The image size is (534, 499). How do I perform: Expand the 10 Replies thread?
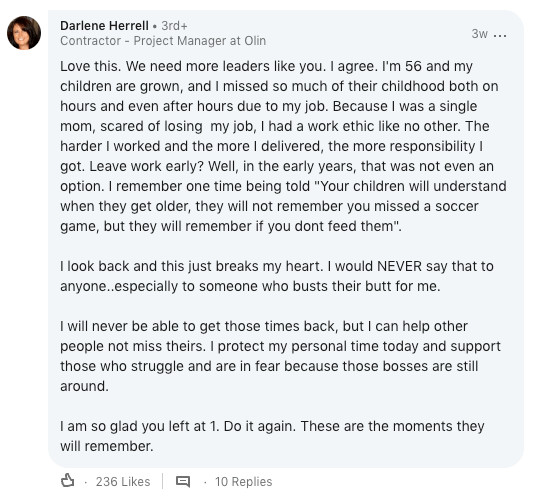tap(244, 482)
